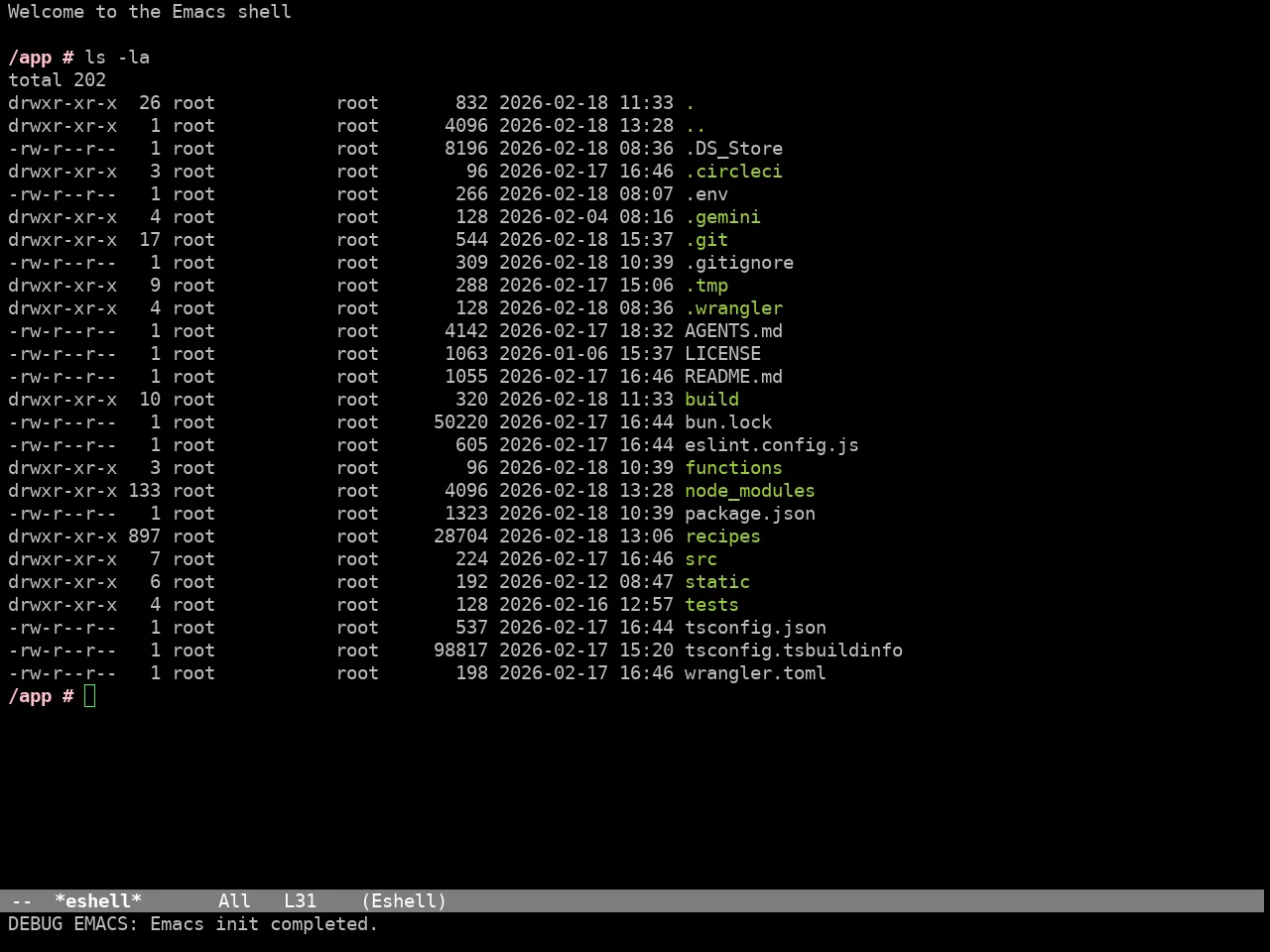Place cursor at the eshell prompt input

90,696
